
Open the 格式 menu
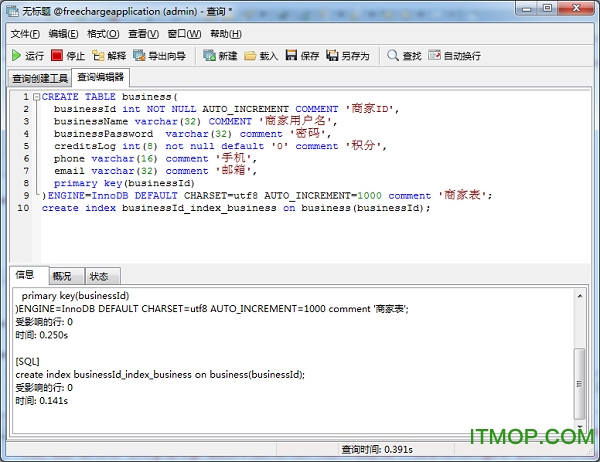(102, 34)
